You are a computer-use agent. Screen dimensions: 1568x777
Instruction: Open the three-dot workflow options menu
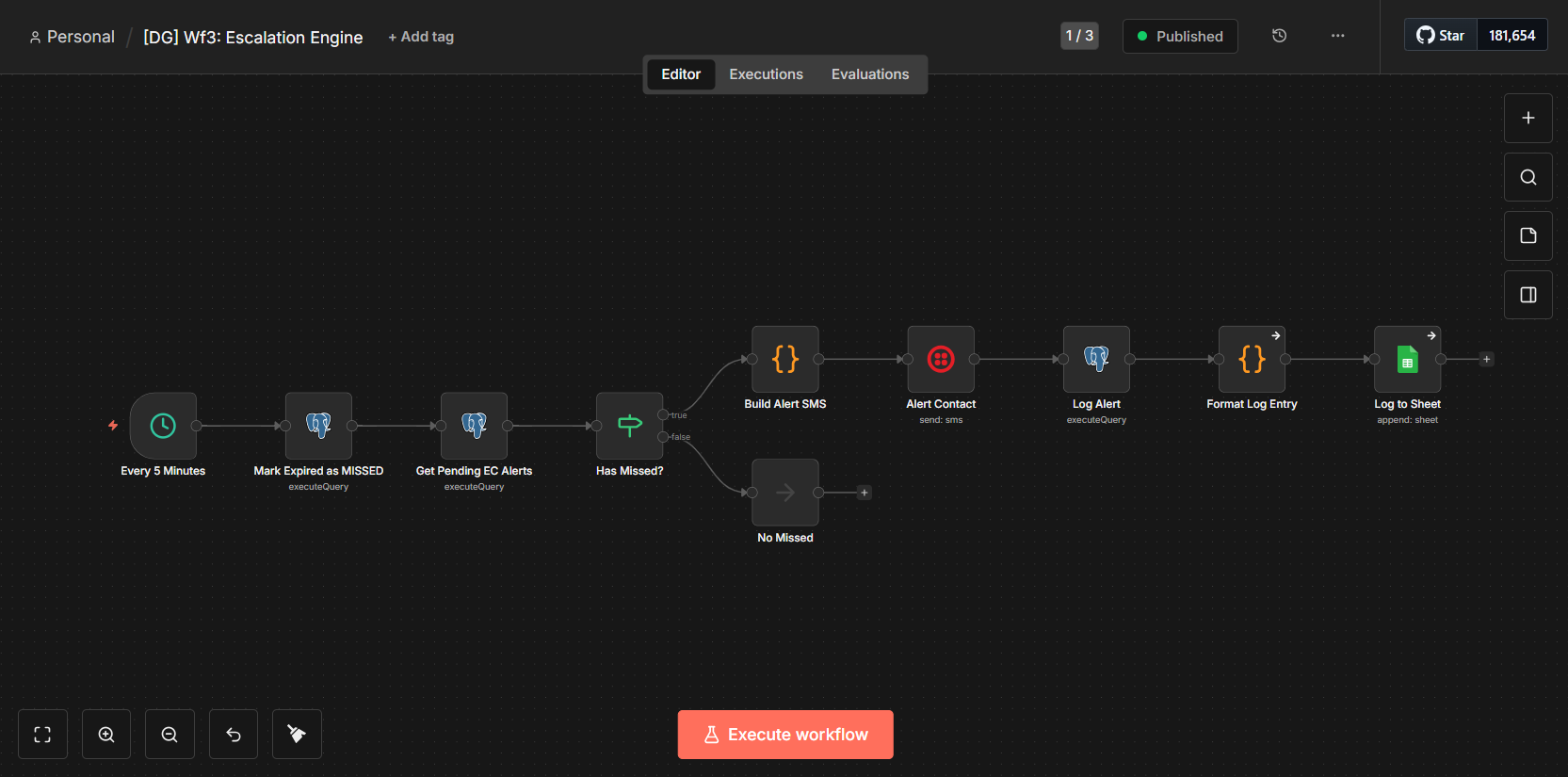(x=1337, y=36)
